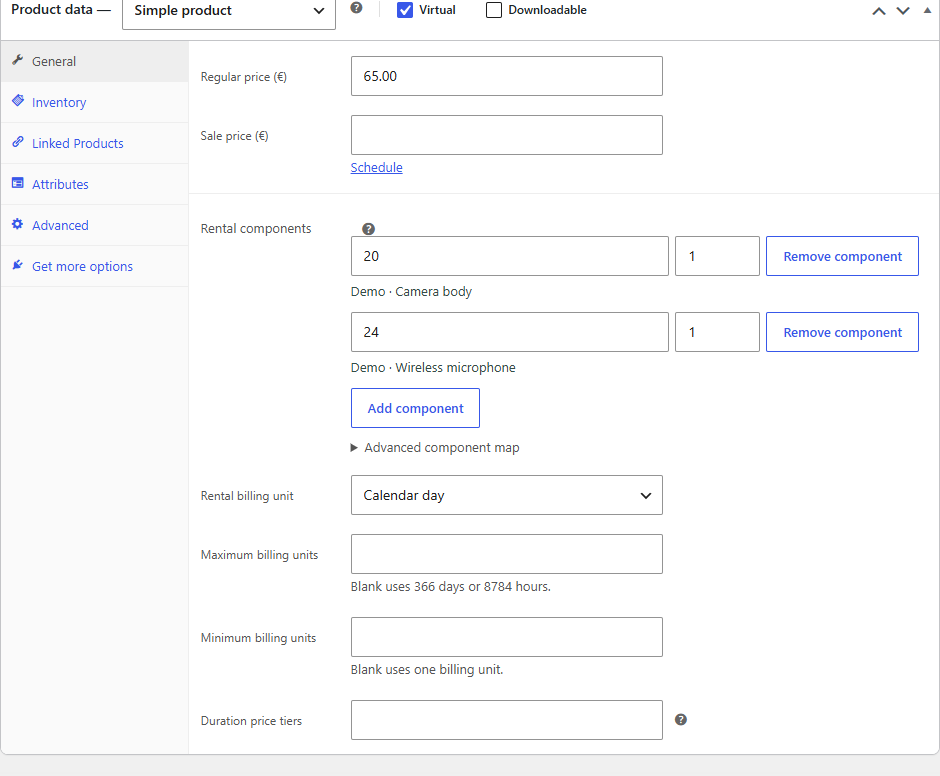Collapse the Product data panel triangle
940x776 pixels.
pos(927,10)
